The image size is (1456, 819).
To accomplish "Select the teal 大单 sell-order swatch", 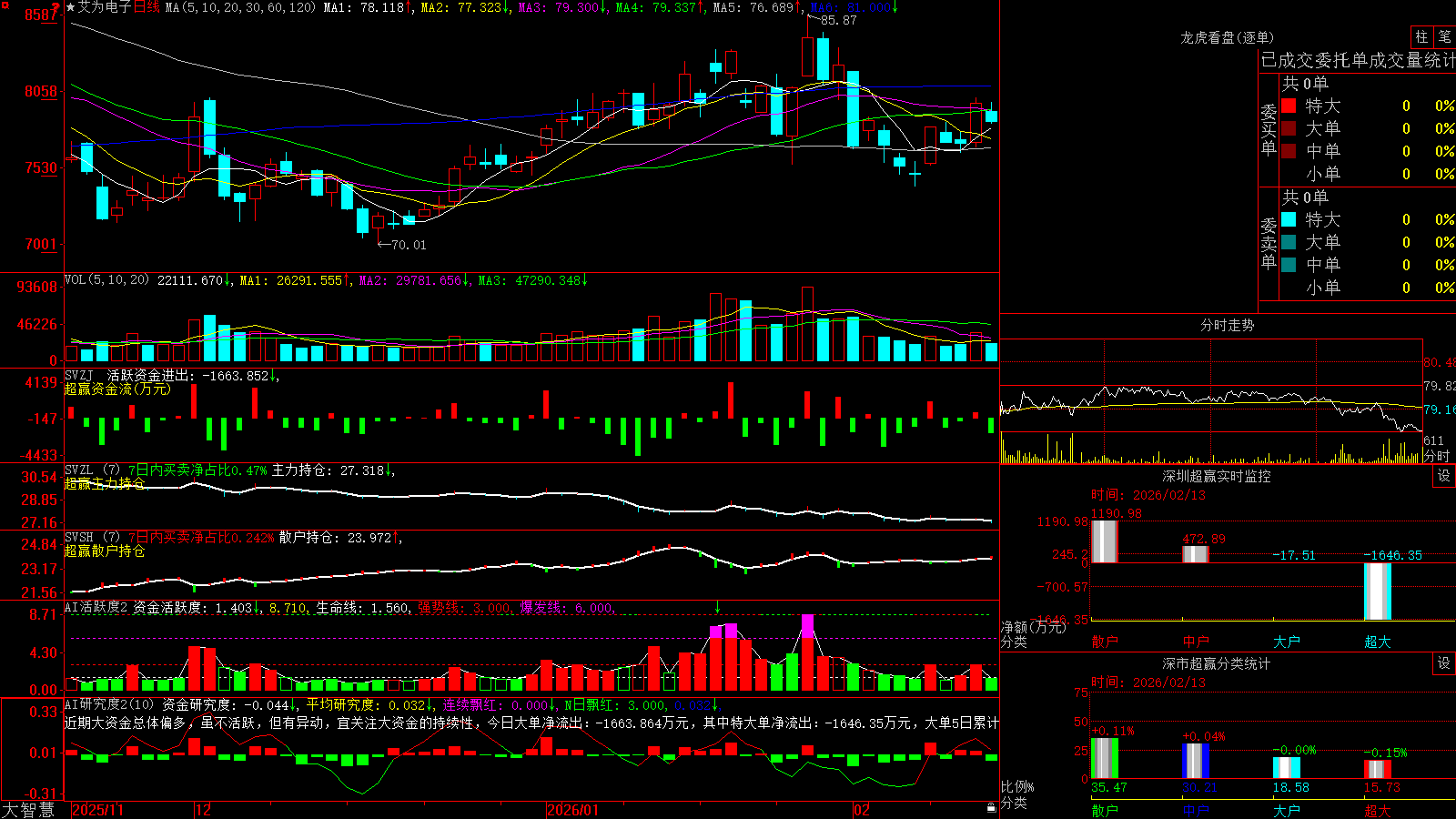I will [x=1289, y=242].
